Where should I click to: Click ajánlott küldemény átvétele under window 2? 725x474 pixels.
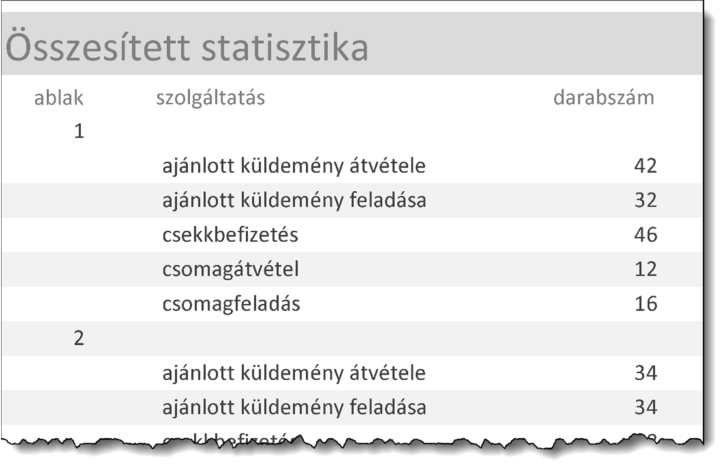click(294, 373)
